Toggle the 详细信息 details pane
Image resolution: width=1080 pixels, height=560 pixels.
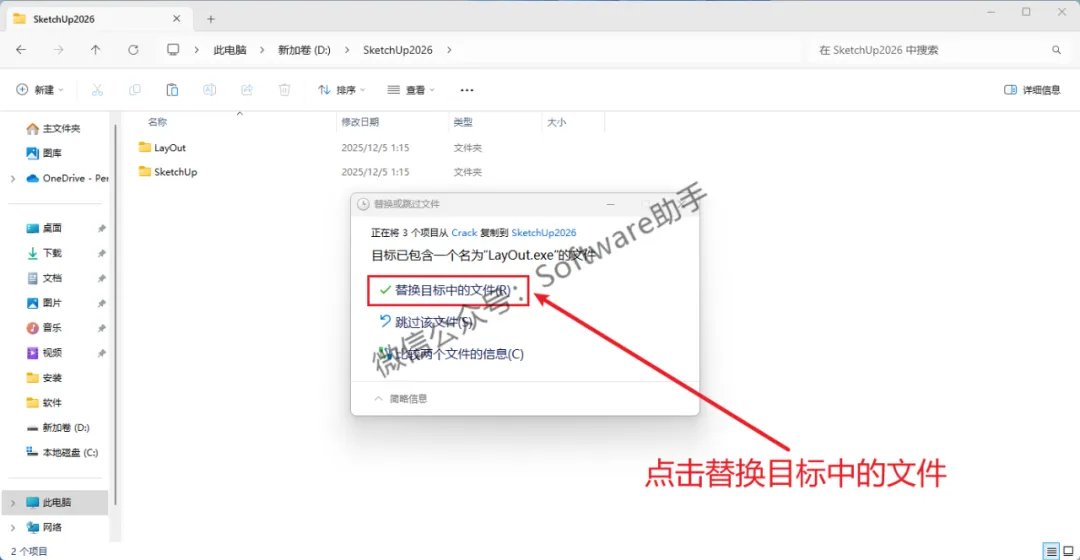pyautogui.click(x=1032, y=90)
